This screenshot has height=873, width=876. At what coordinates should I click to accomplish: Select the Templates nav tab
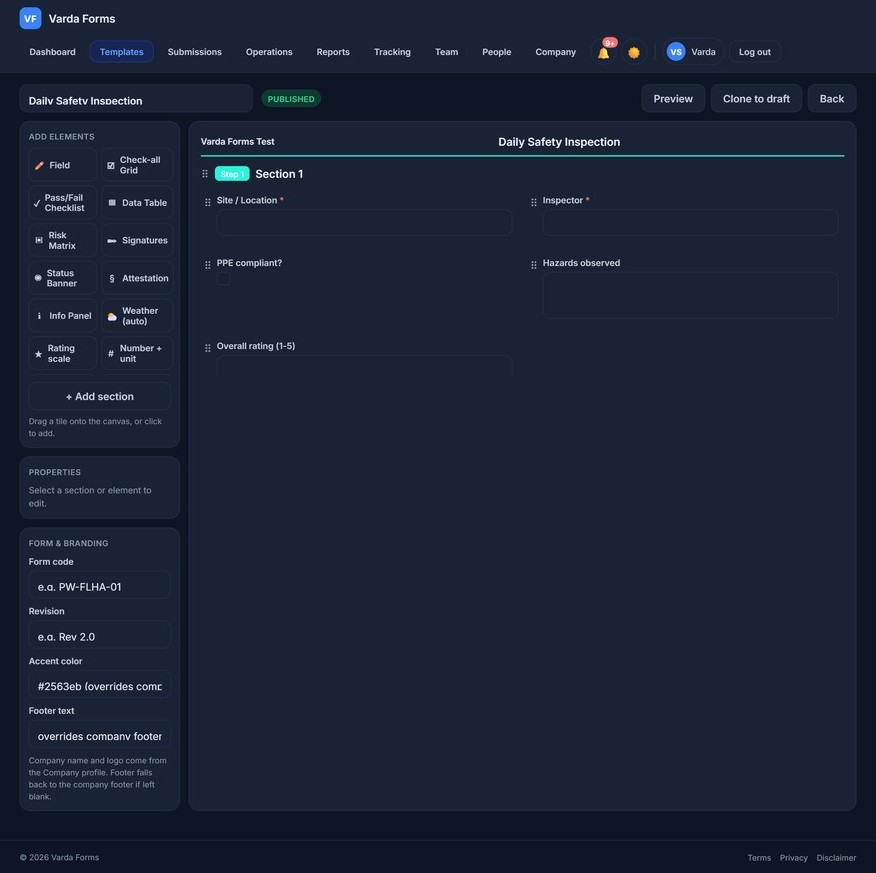click(122, 52)
